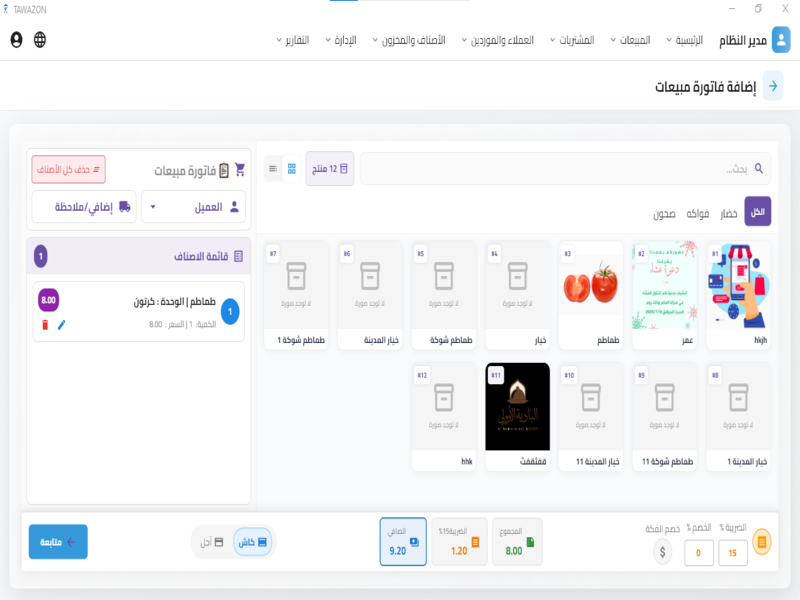Image resolution: width=800 pixels, height=600 pixels.
Task: Select كاش as the payment method
Action: click(253, 541)
